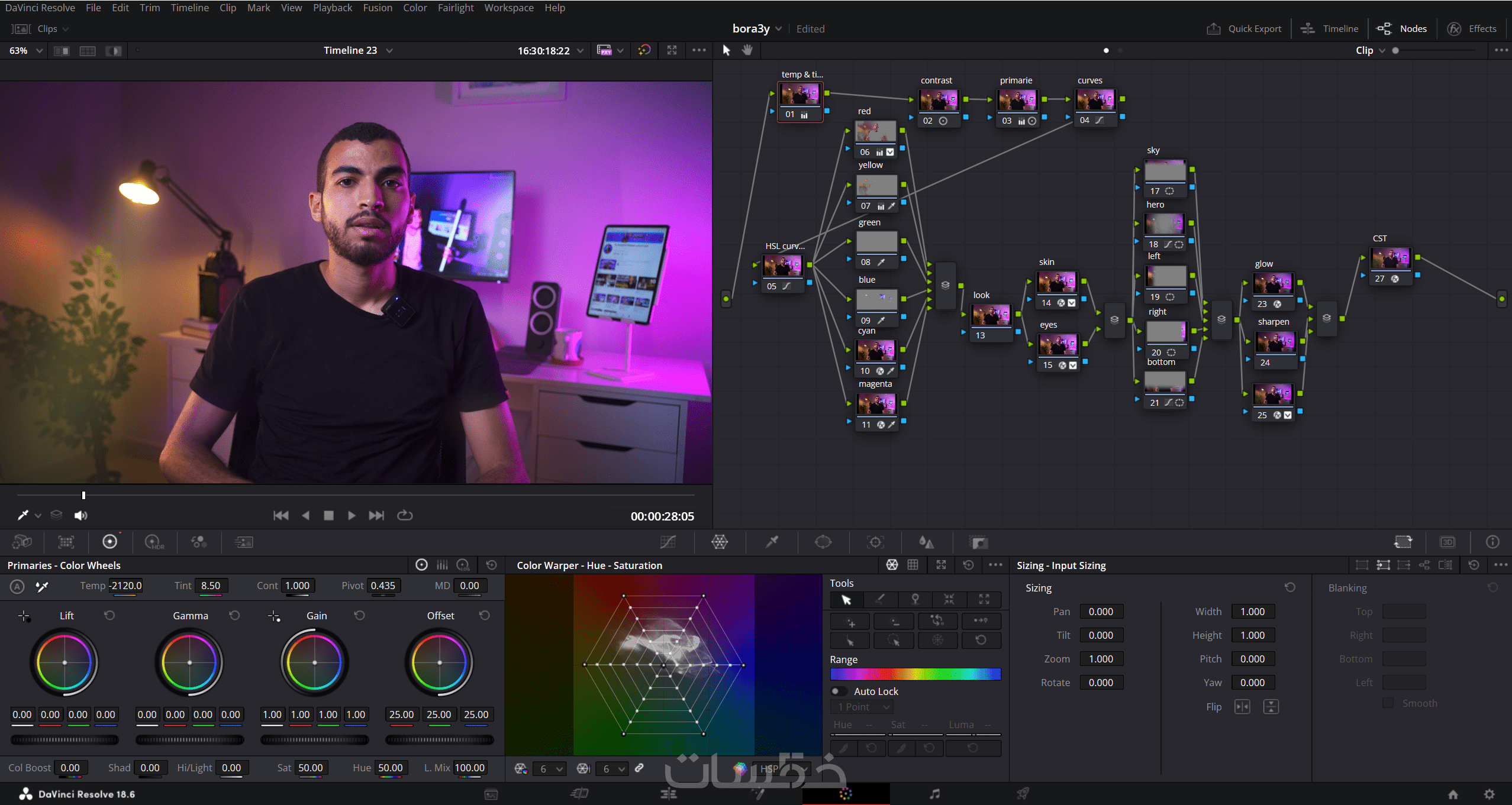1512x805 pixels.
Task: Click the flip horizontal icon
Action: click(1242, 707)
